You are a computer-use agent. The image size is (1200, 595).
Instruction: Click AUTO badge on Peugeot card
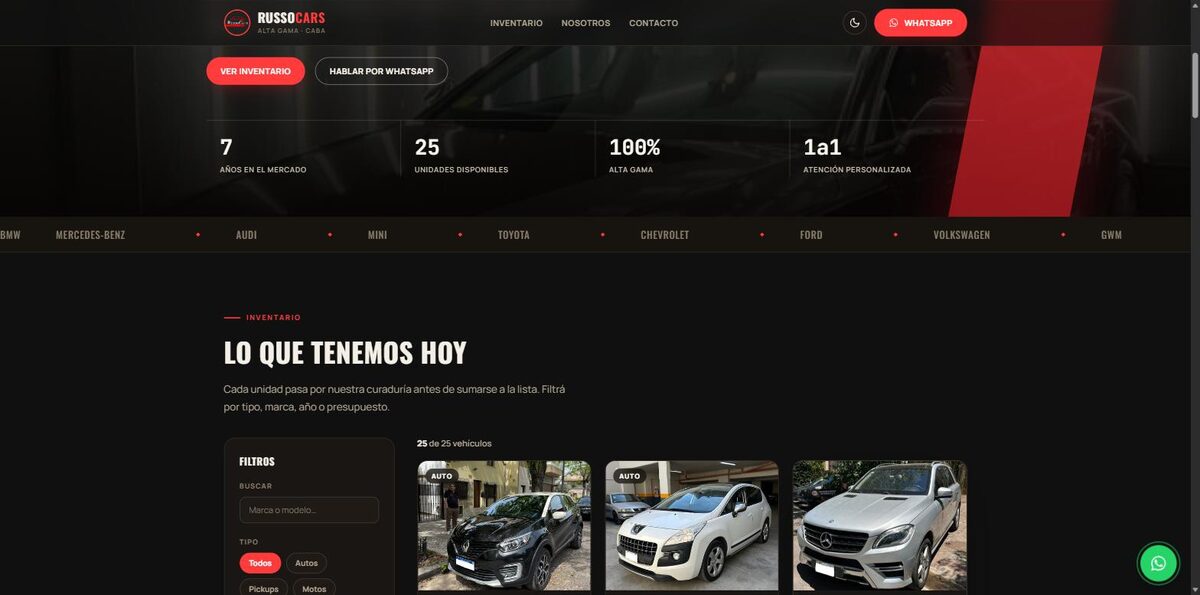pos(629,476)
